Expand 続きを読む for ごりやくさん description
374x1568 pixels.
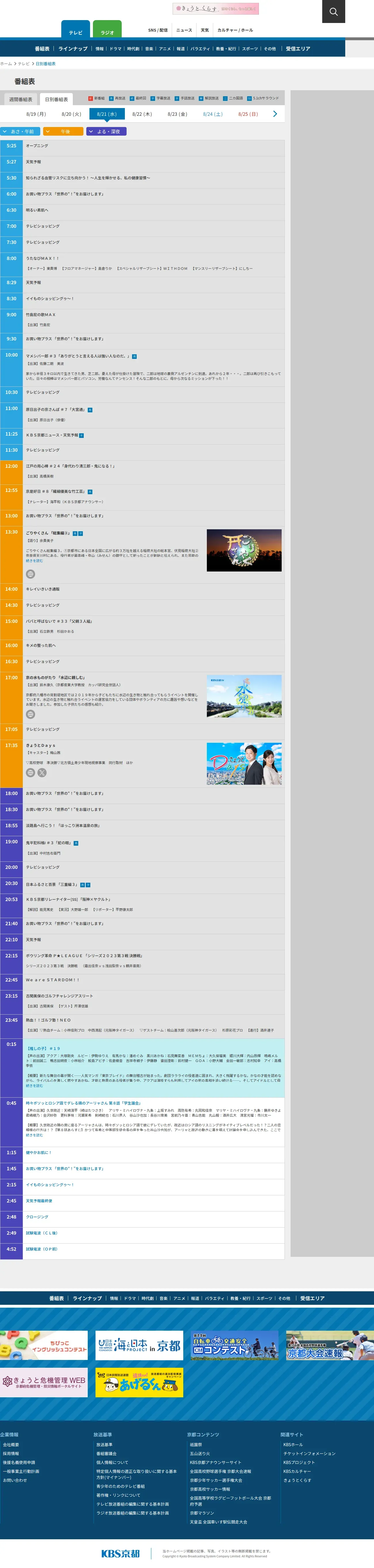(34, 561)
